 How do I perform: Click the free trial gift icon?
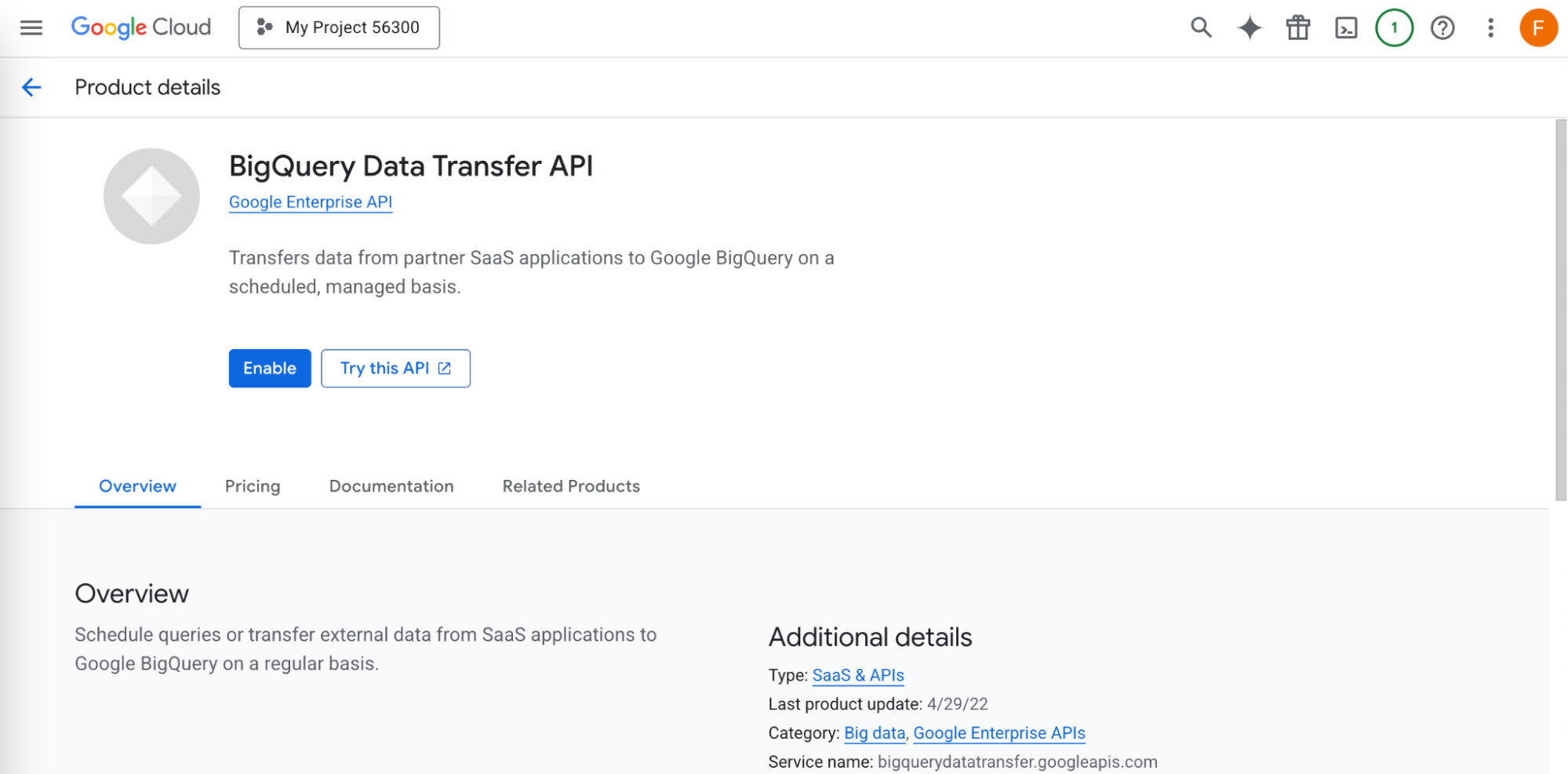1298,28
